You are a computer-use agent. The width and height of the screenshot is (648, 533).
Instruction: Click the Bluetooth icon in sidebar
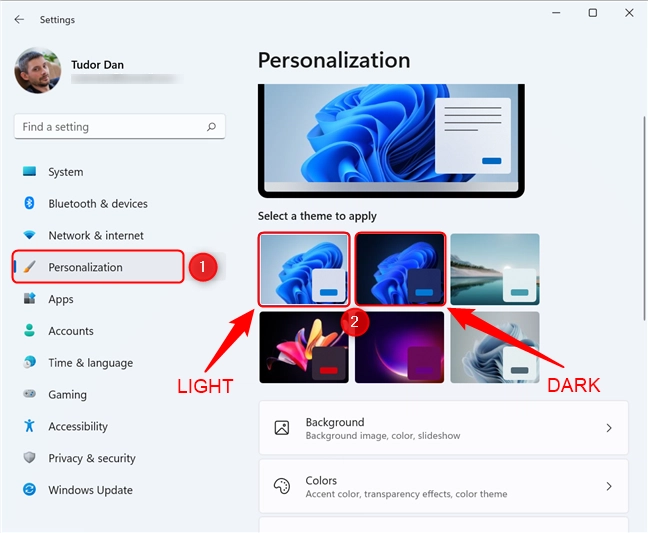(x=29, y=203)
